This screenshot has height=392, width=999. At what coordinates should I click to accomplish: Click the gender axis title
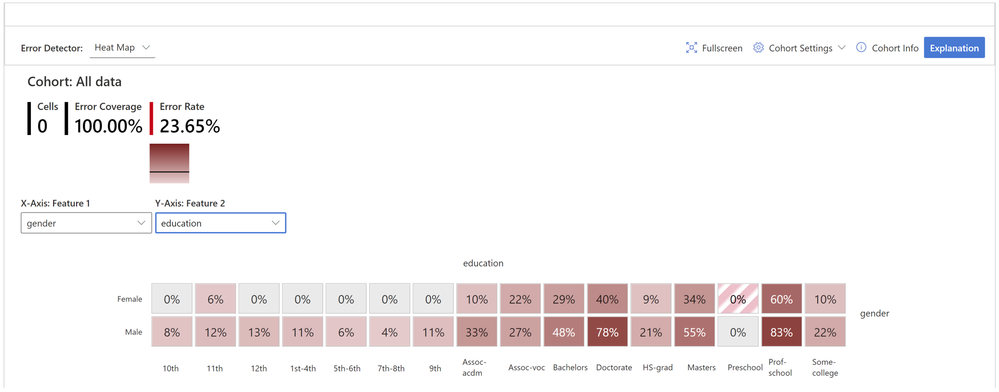(874, 314)
